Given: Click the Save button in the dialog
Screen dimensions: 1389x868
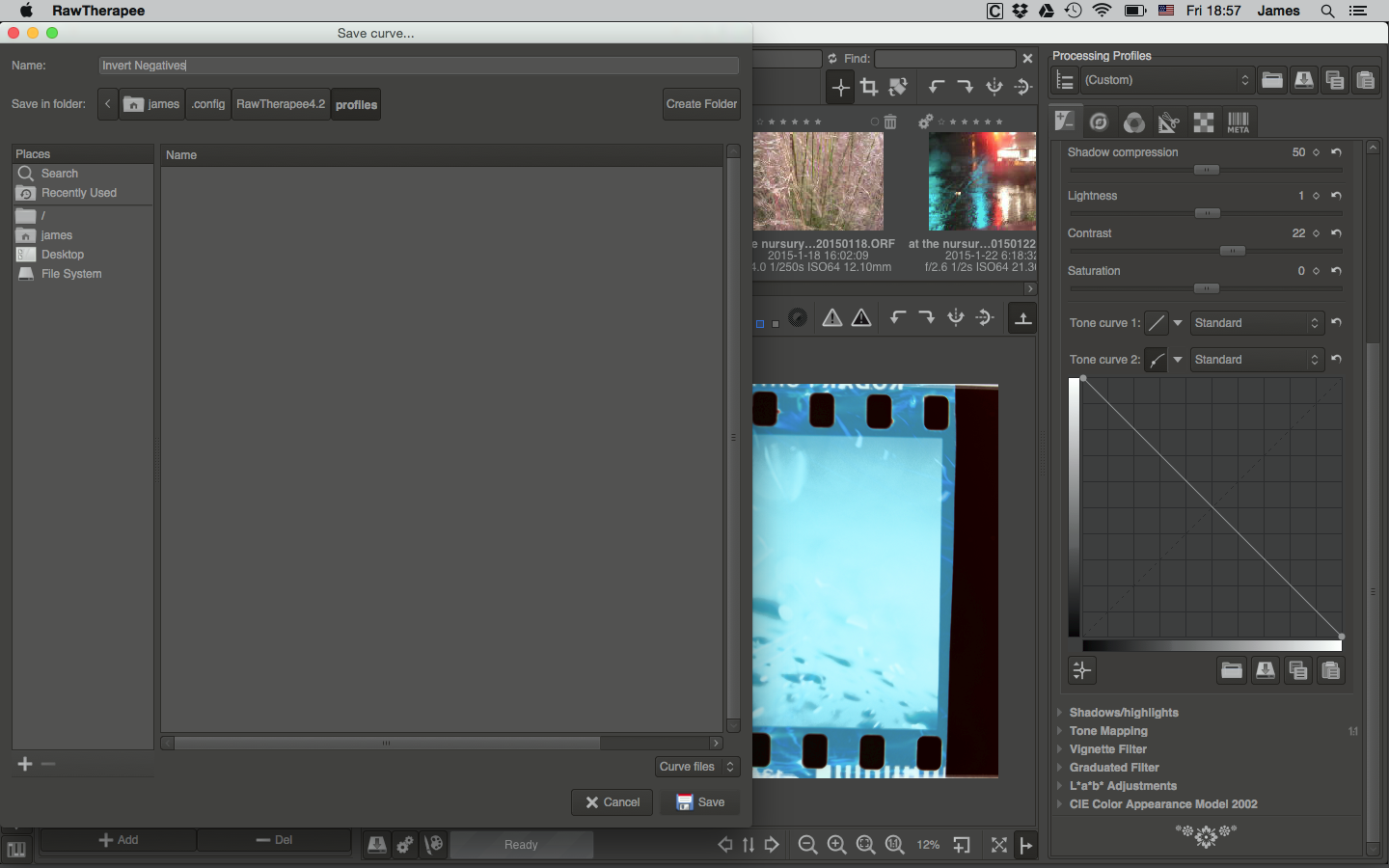Looking at the screenshot, I should click(701, 802).
